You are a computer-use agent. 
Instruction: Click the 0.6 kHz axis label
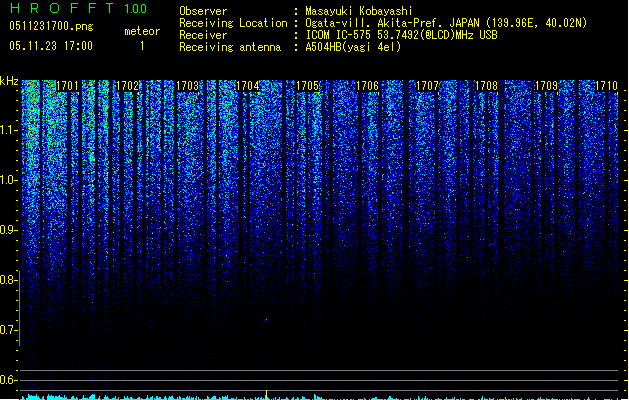(8, 380)
